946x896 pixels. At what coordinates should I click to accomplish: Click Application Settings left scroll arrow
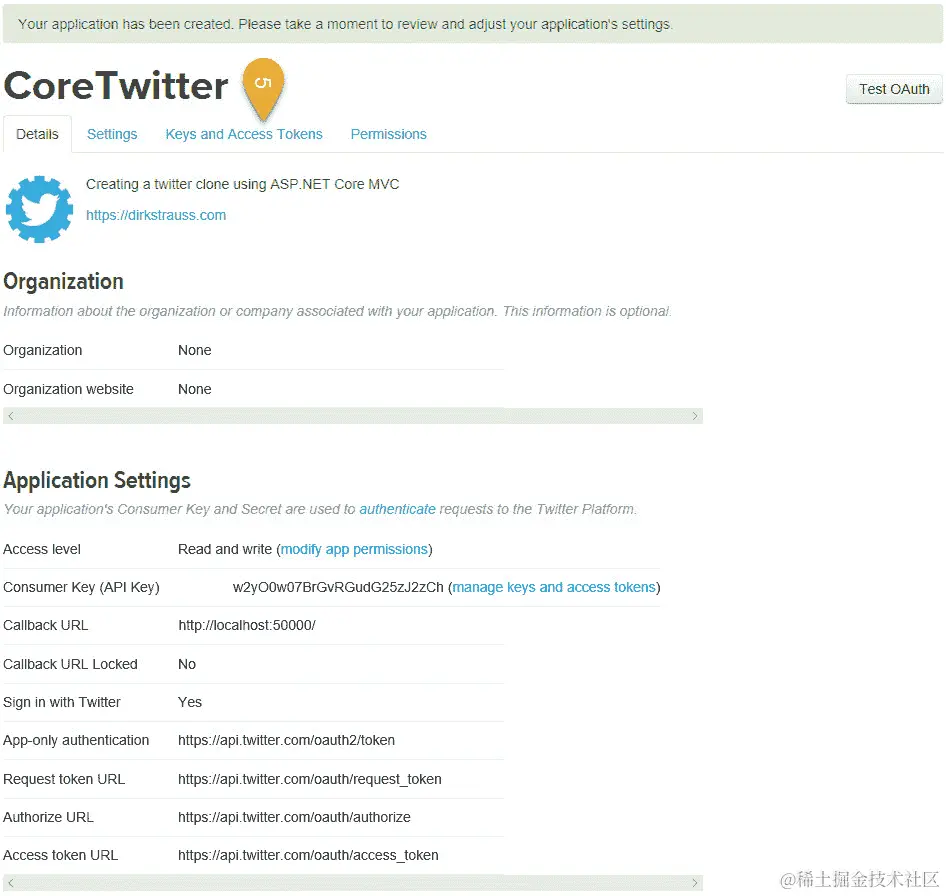point(11,883)
